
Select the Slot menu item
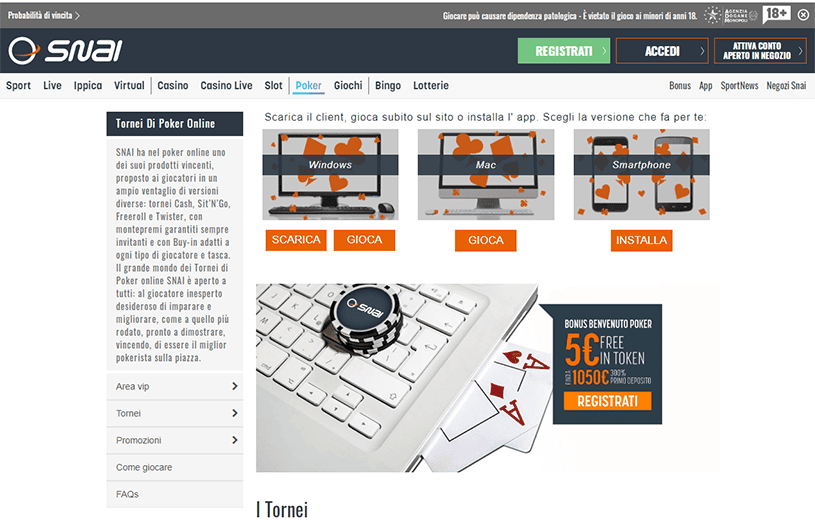[x=273, y=85]
